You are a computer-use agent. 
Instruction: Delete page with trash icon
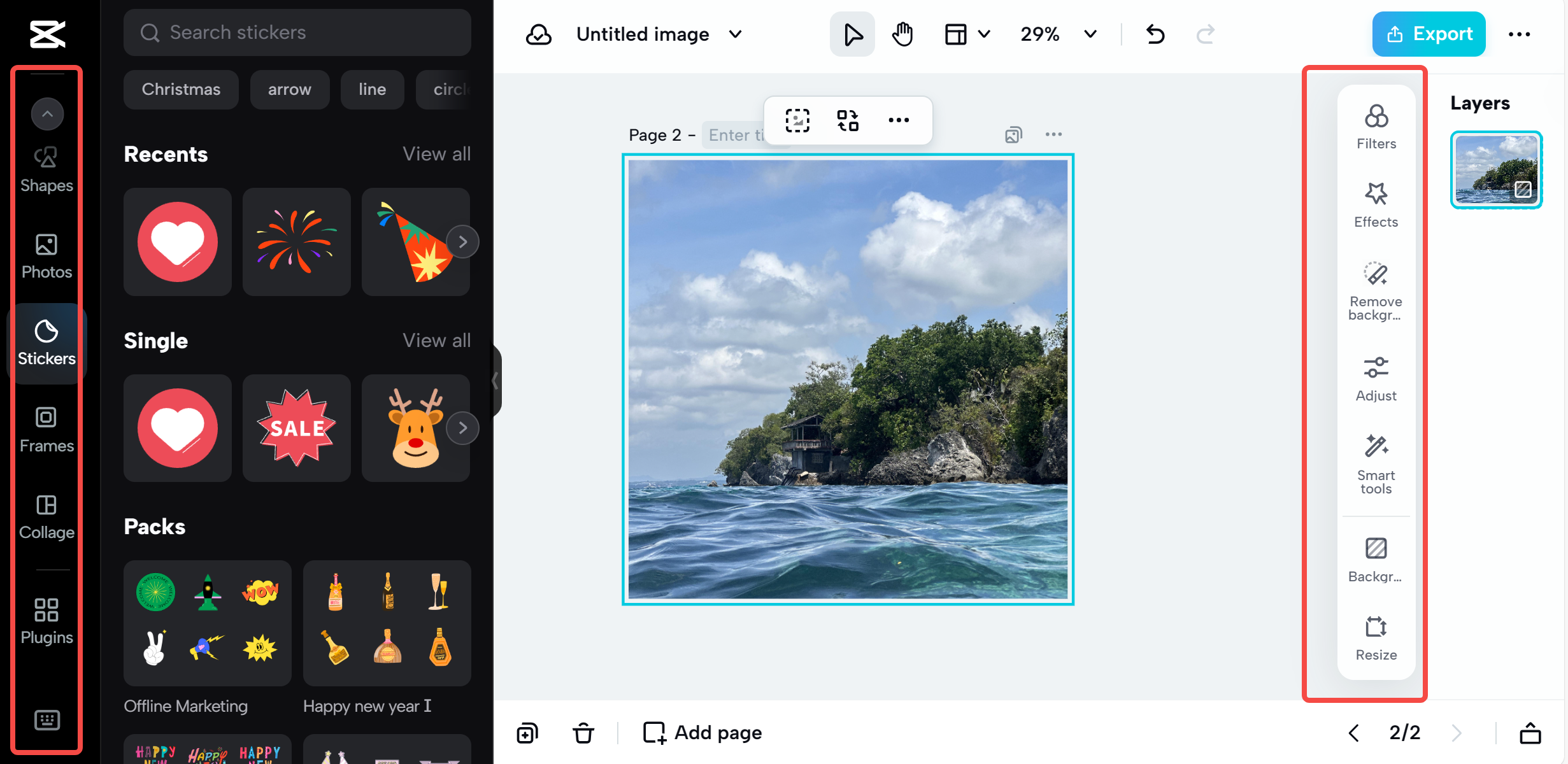tap(583, 733)
